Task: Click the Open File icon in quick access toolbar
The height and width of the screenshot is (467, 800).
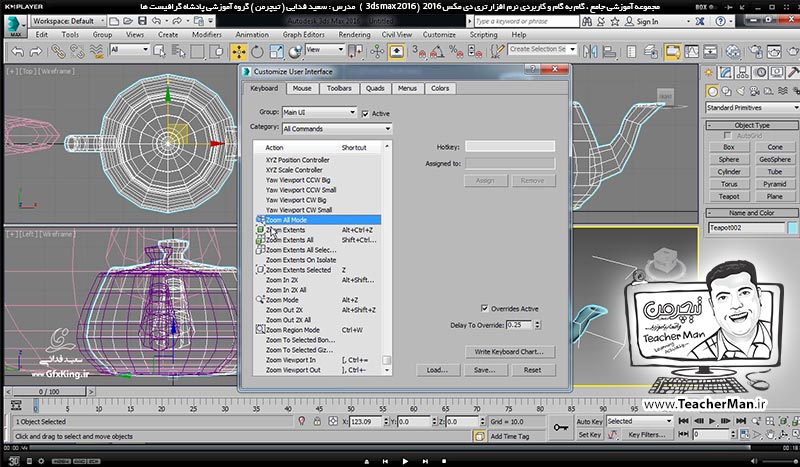Action: [x=128, y=21]
